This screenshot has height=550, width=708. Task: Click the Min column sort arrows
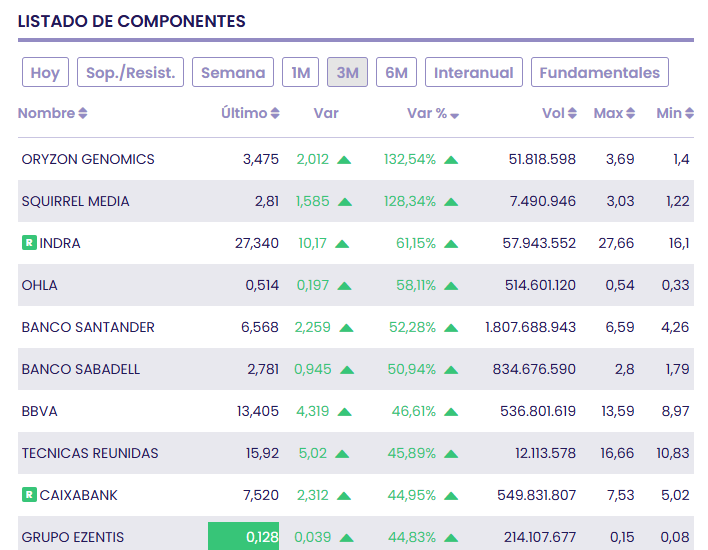(x=688, y=114)
